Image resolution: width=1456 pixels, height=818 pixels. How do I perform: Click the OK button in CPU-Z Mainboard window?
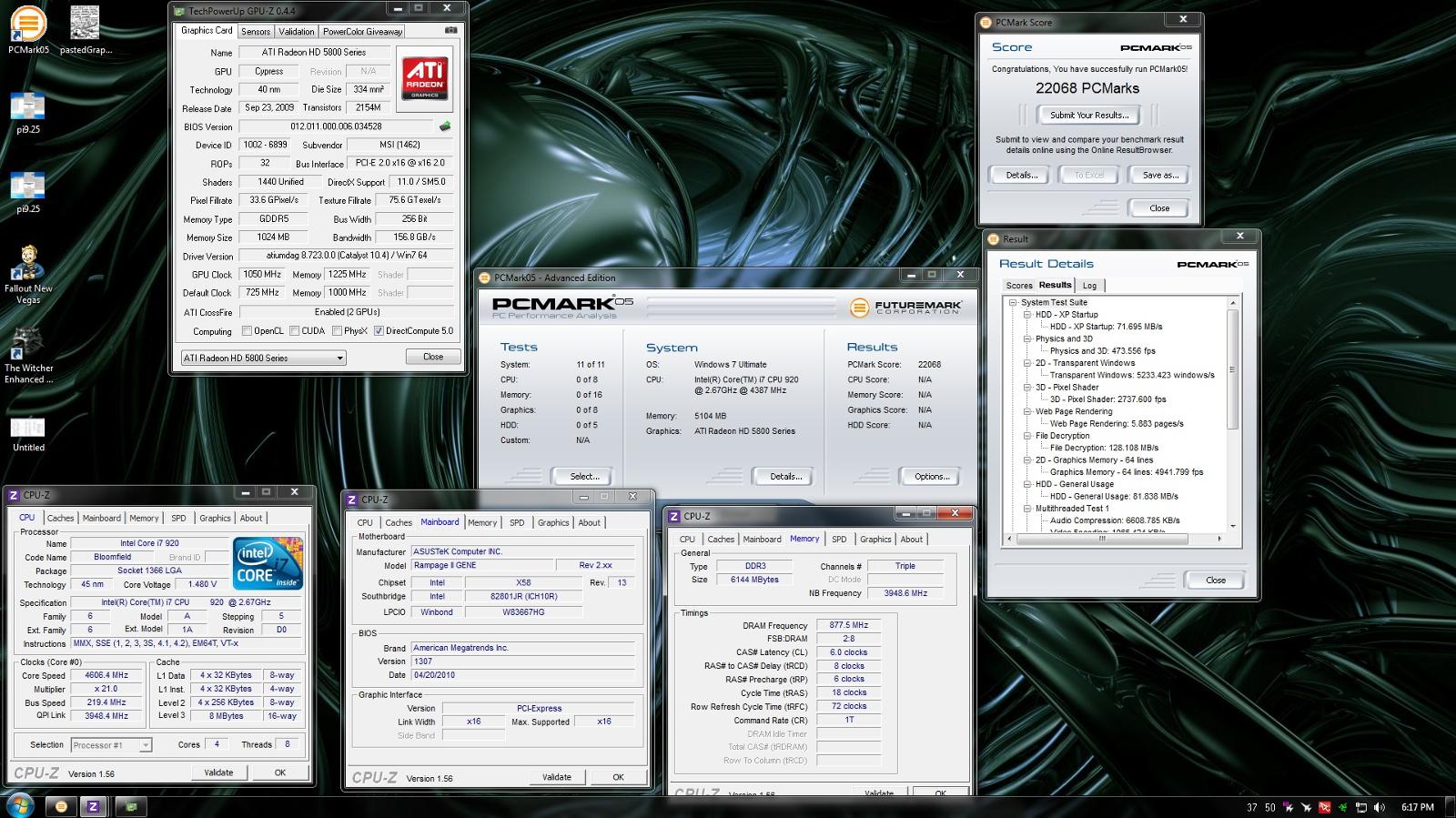click(618, 777)
